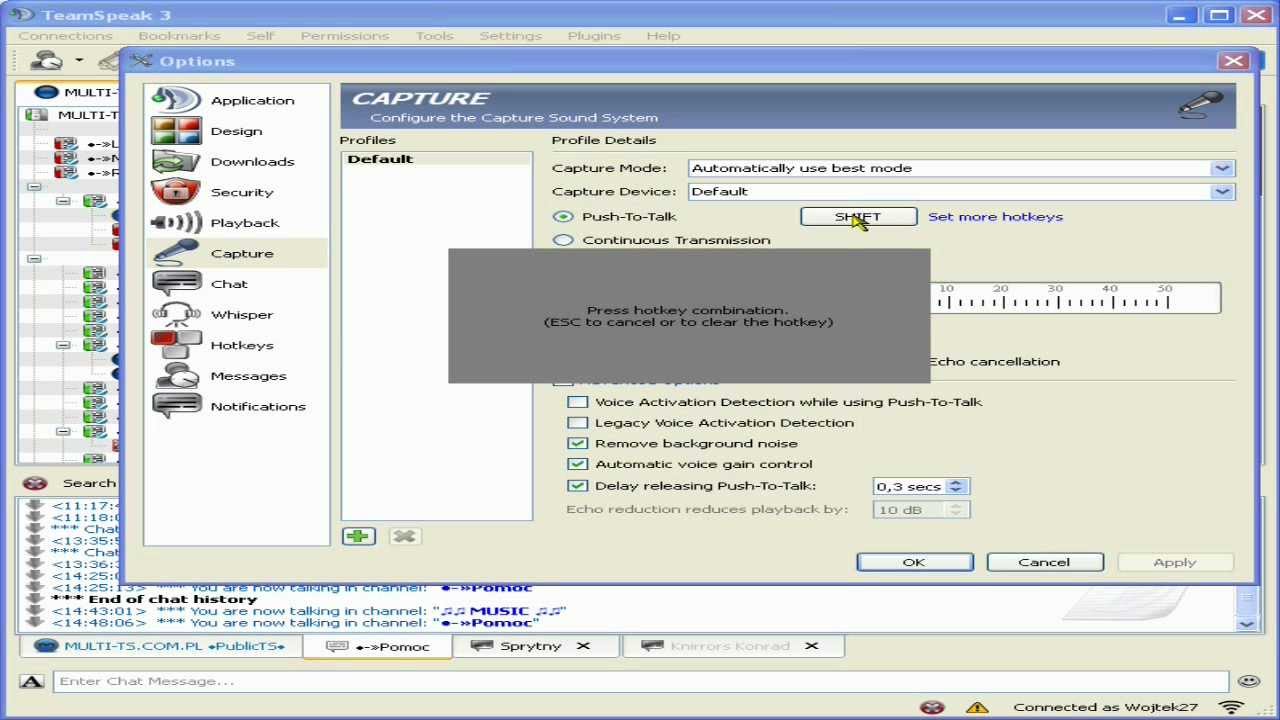
Task: Click the TeamSpeak 3 title bar logo
Action: click(21, 15)
